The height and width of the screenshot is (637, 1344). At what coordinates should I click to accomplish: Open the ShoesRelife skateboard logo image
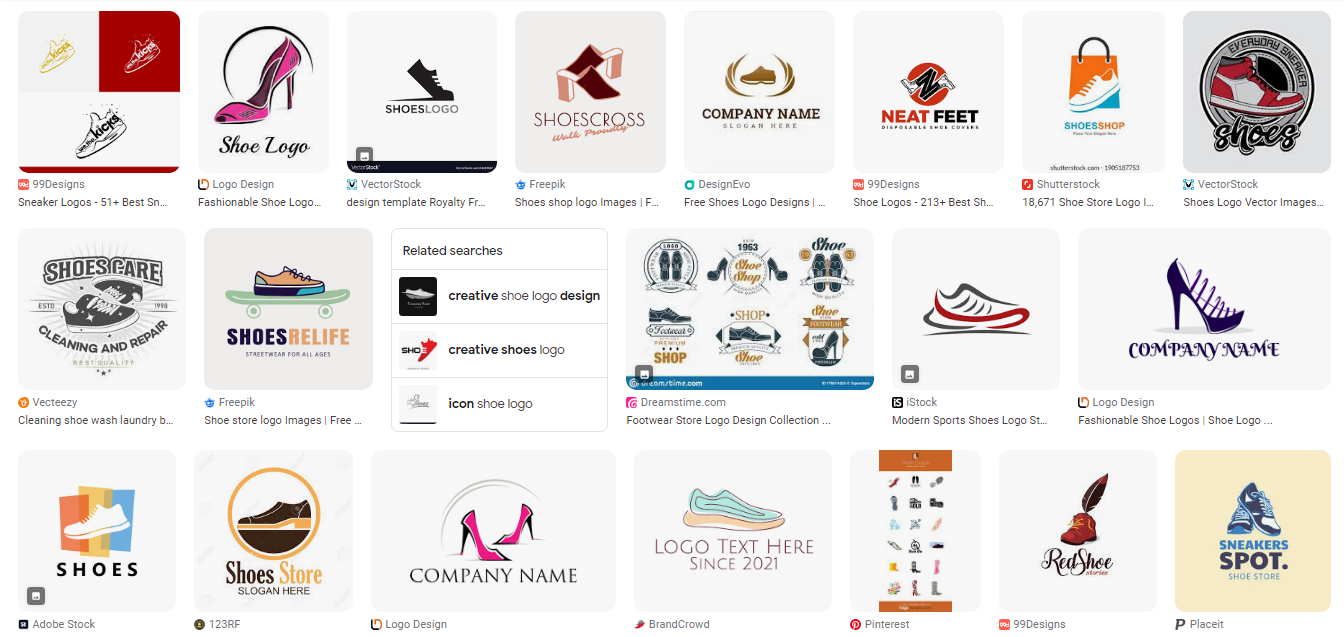pos(288,309)
